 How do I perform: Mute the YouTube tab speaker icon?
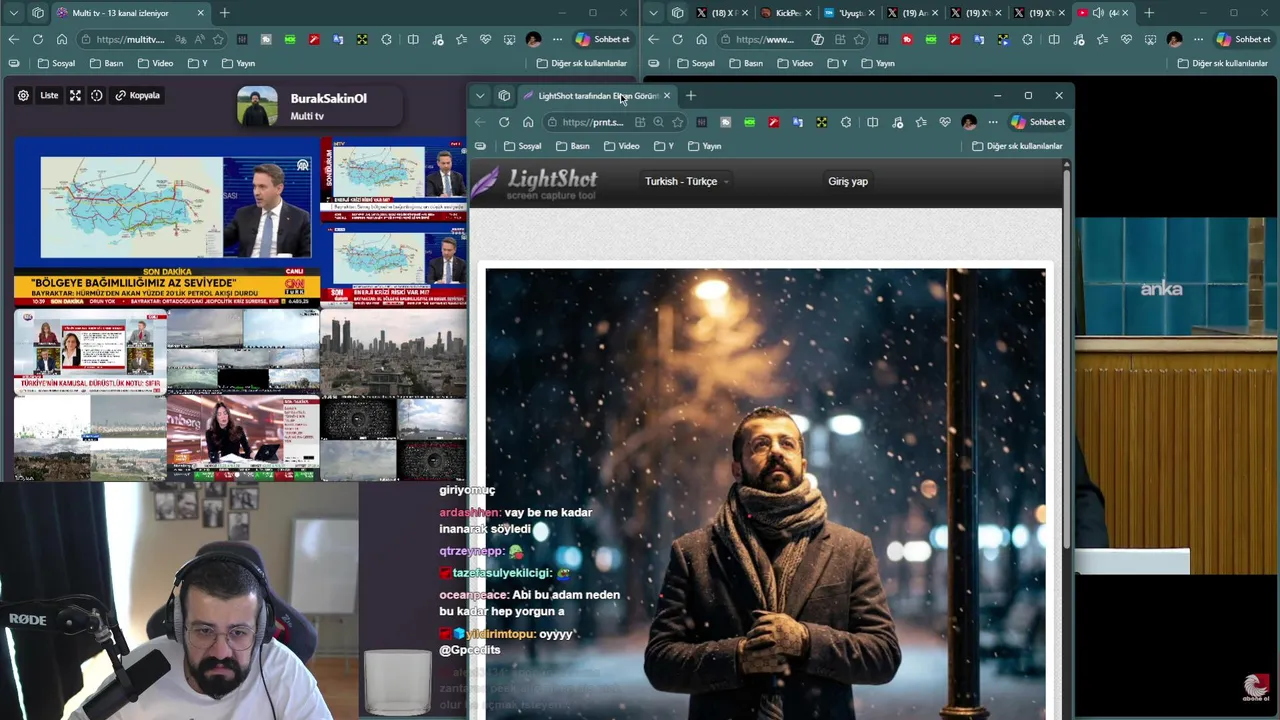pos(1098,13)
